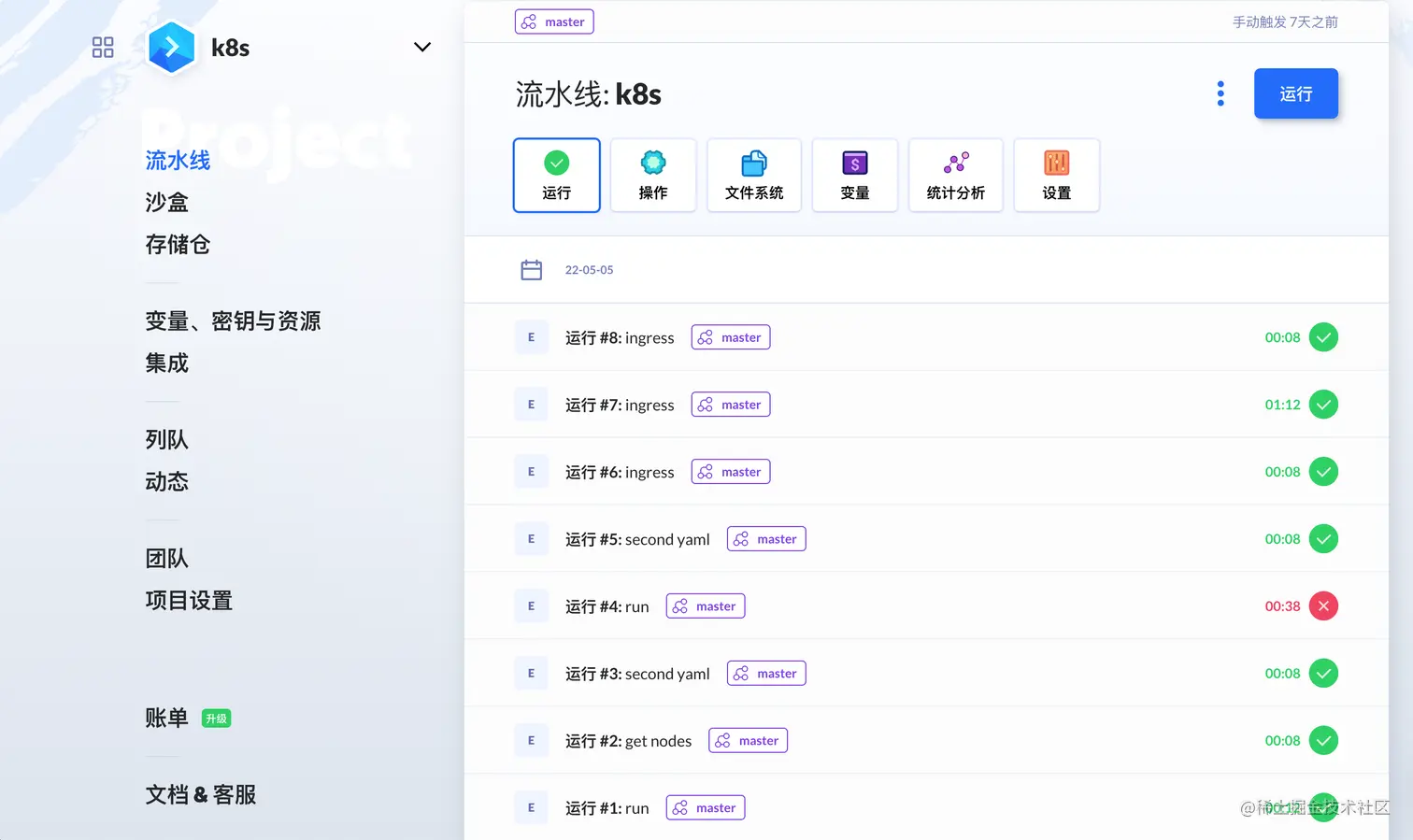
Task: Click the calendar icon beside 22-05-05
Action: (x=532, y=269)
